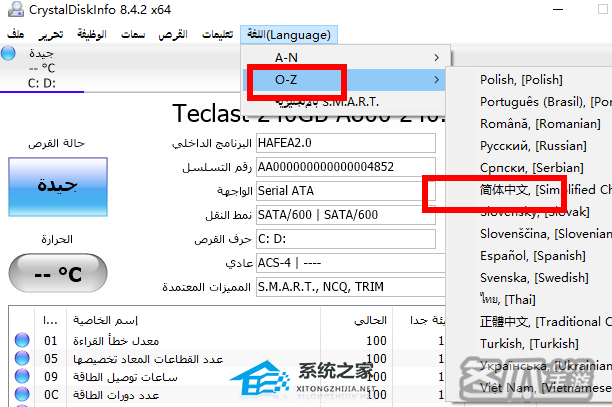Click the blue disk status icon for C: D:
This screenshot has width=612, height=407.
8,53
